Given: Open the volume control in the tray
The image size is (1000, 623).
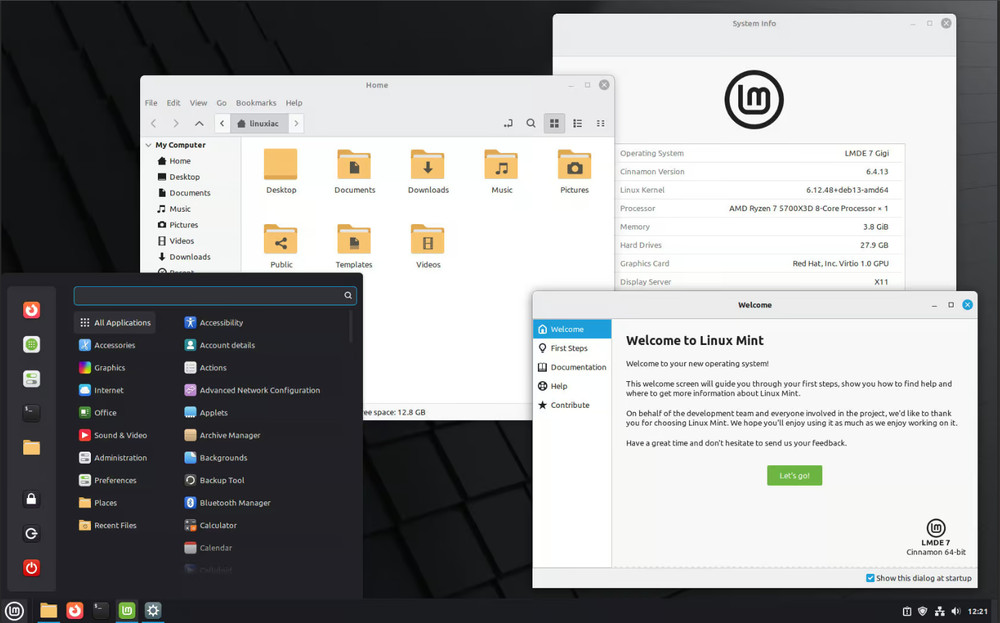Looking at the screenshot, I should pos(956,610).
